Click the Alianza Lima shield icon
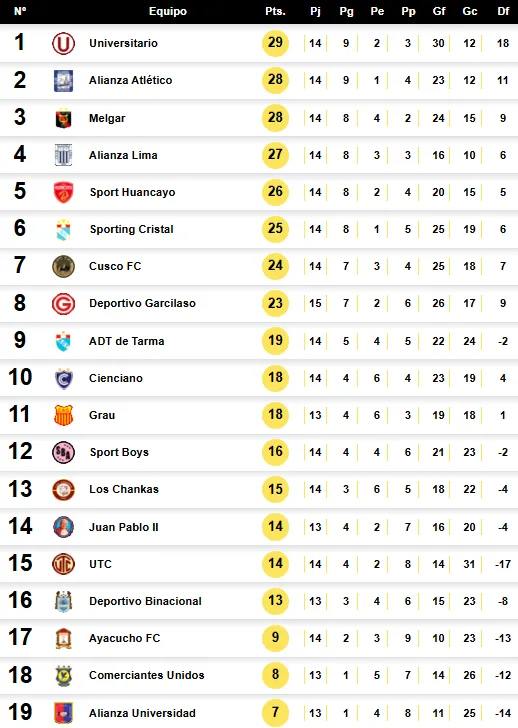This screenshot has height=728, width=518. 63,155
